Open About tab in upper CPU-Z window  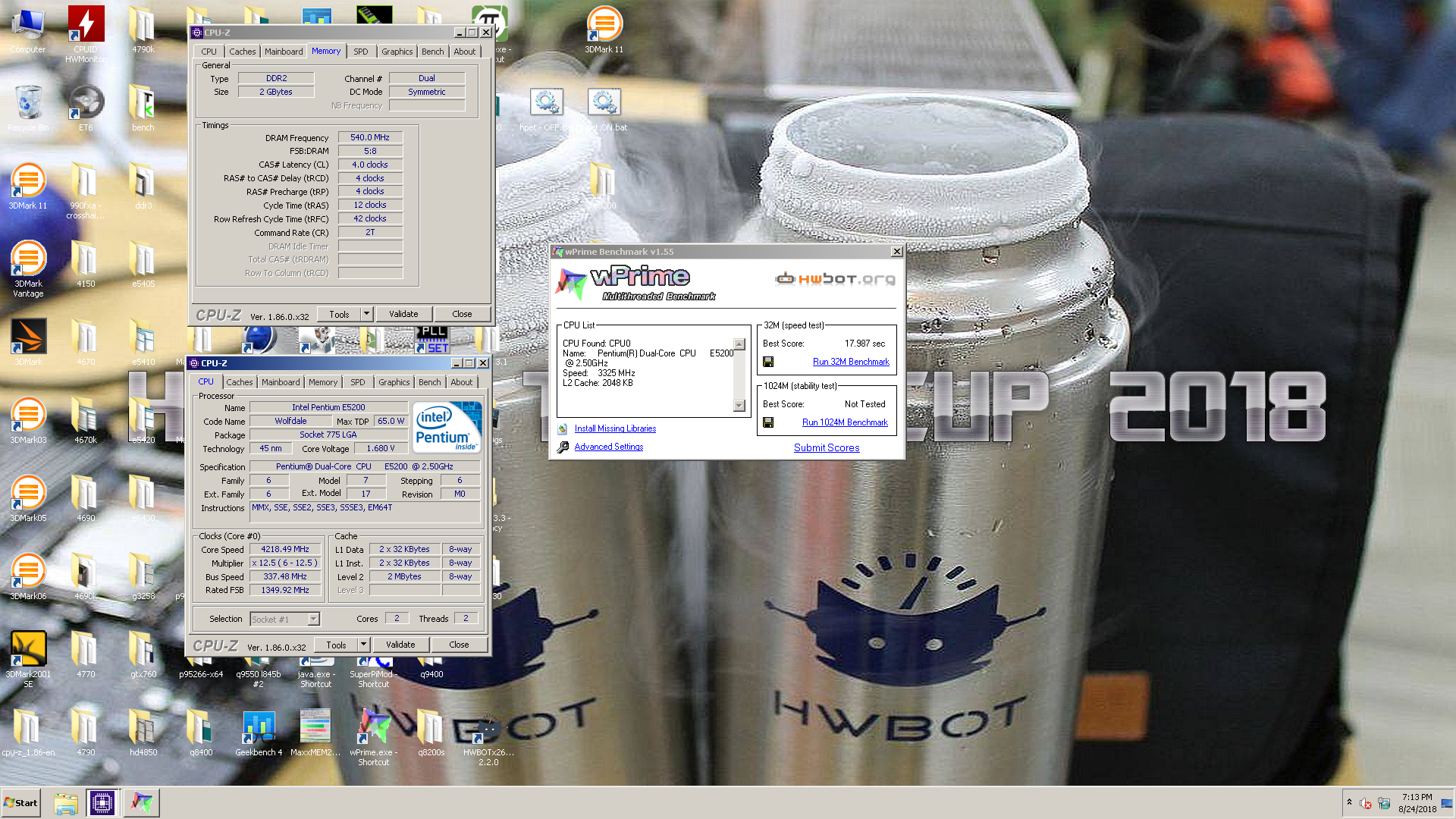pos(465,52)
